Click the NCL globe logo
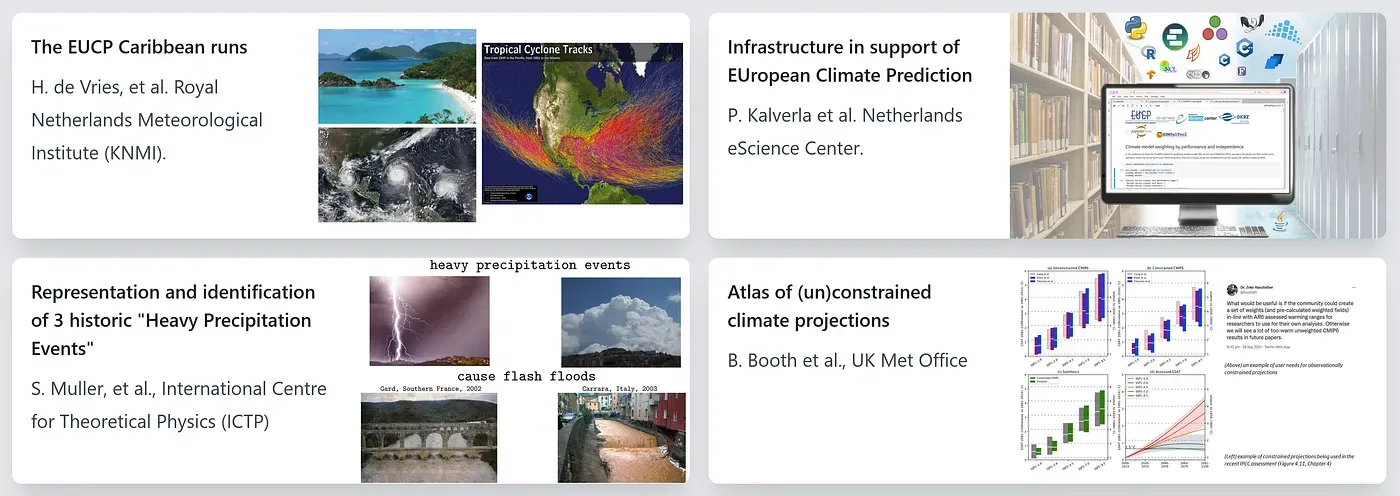 coord(1168,67)
